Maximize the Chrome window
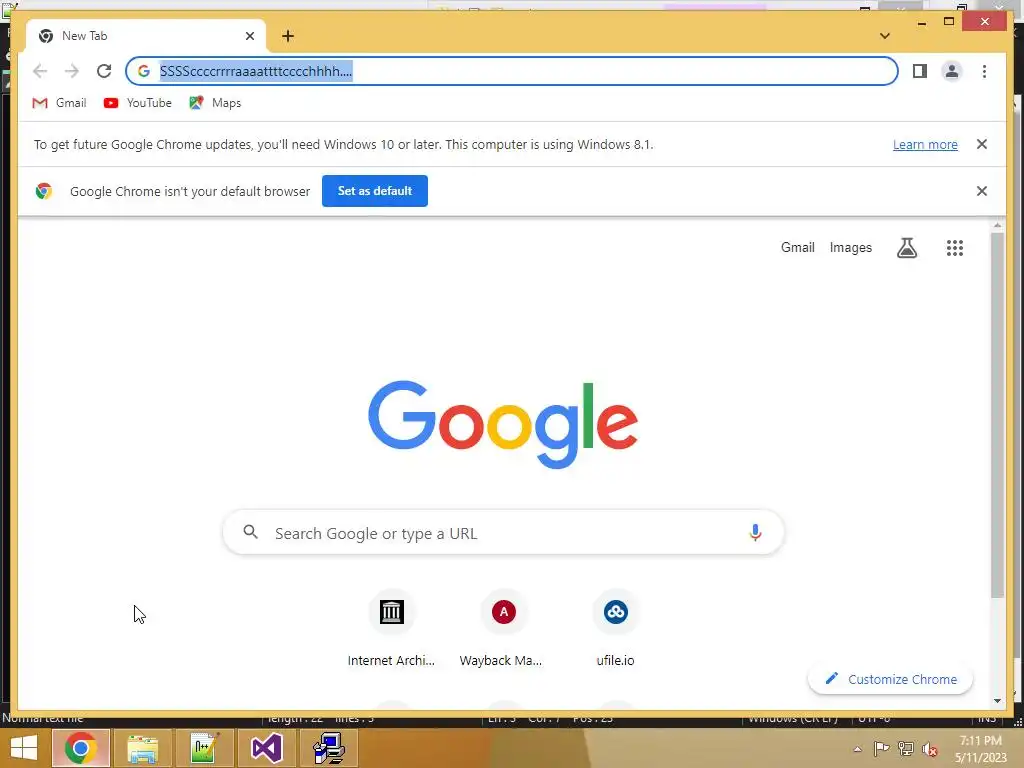1024x768 pixels. pyautogui.click(x=949, y=22)
